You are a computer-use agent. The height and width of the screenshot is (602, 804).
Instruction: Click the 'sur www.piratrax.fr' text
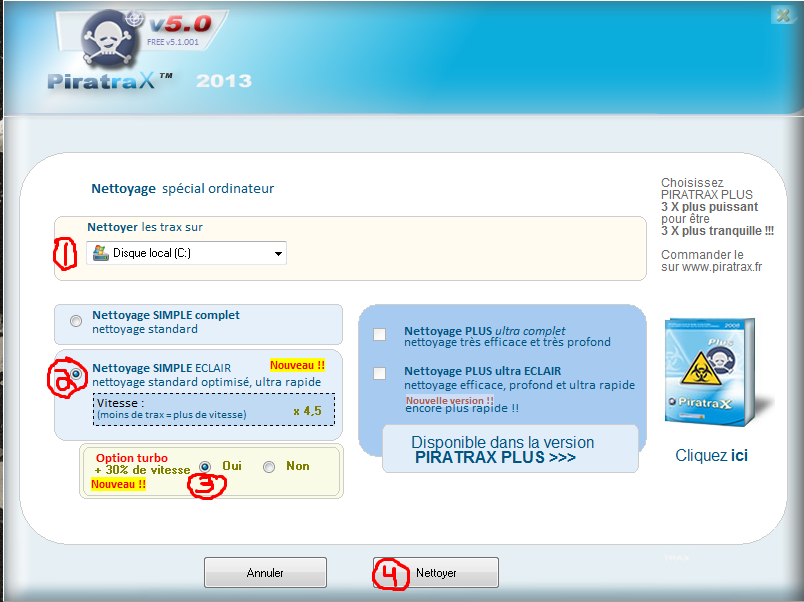coord(711,267)
